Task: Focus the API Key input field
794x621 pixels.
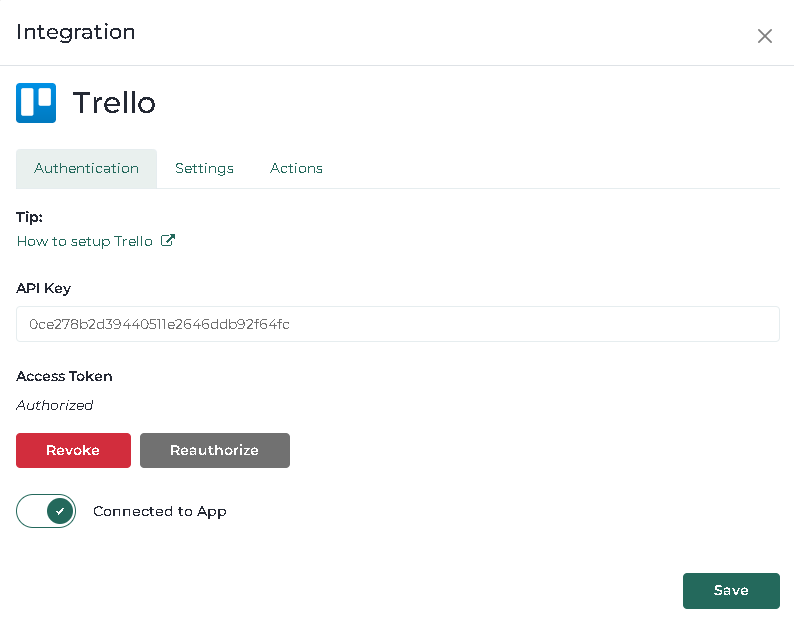Action: (398, 324)
